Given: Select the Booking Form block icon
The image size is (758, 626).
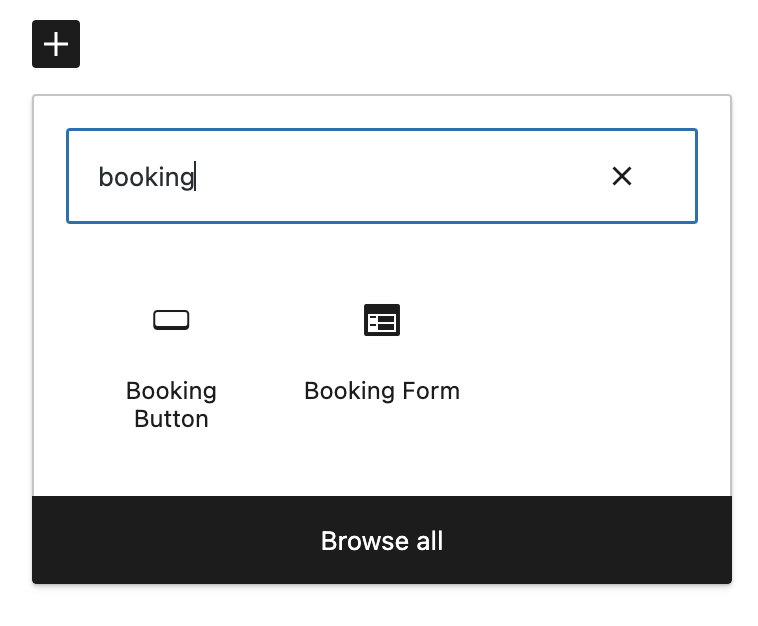Looking at the screenshot, I should click(x=381, y=320).
